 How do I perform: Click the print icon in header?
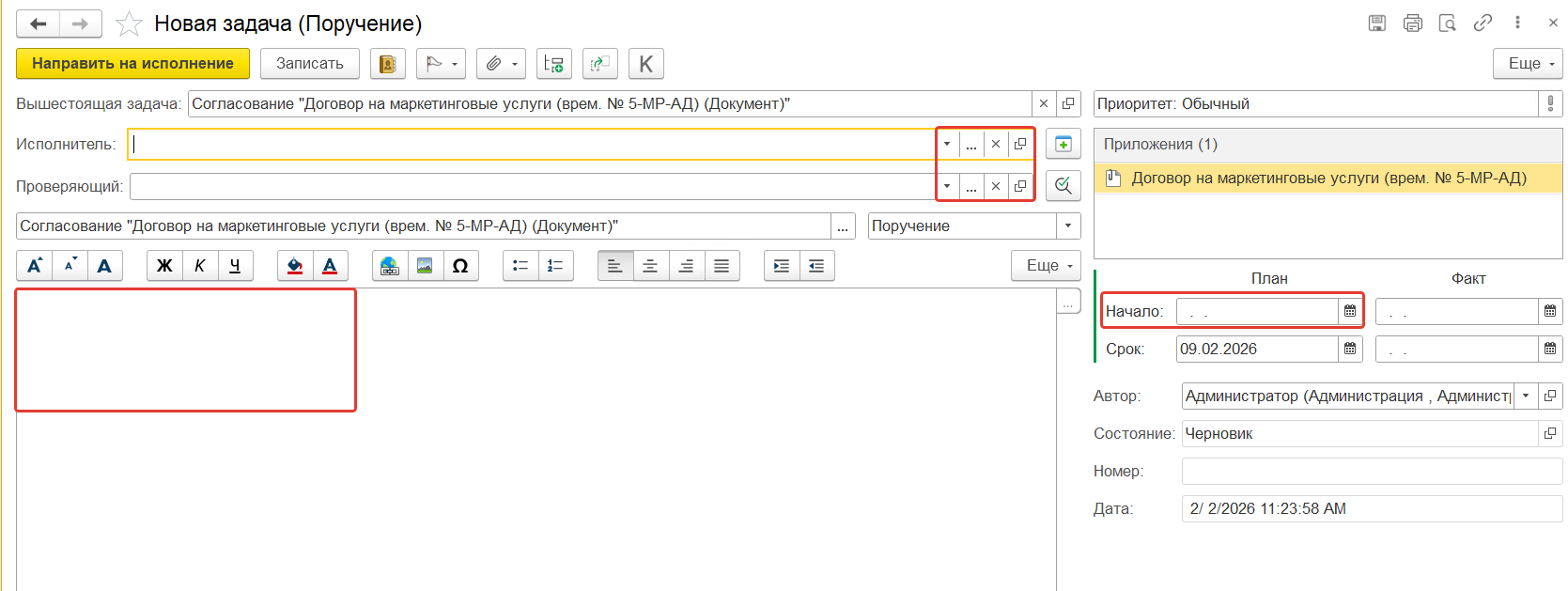[x=1412, y=23]
